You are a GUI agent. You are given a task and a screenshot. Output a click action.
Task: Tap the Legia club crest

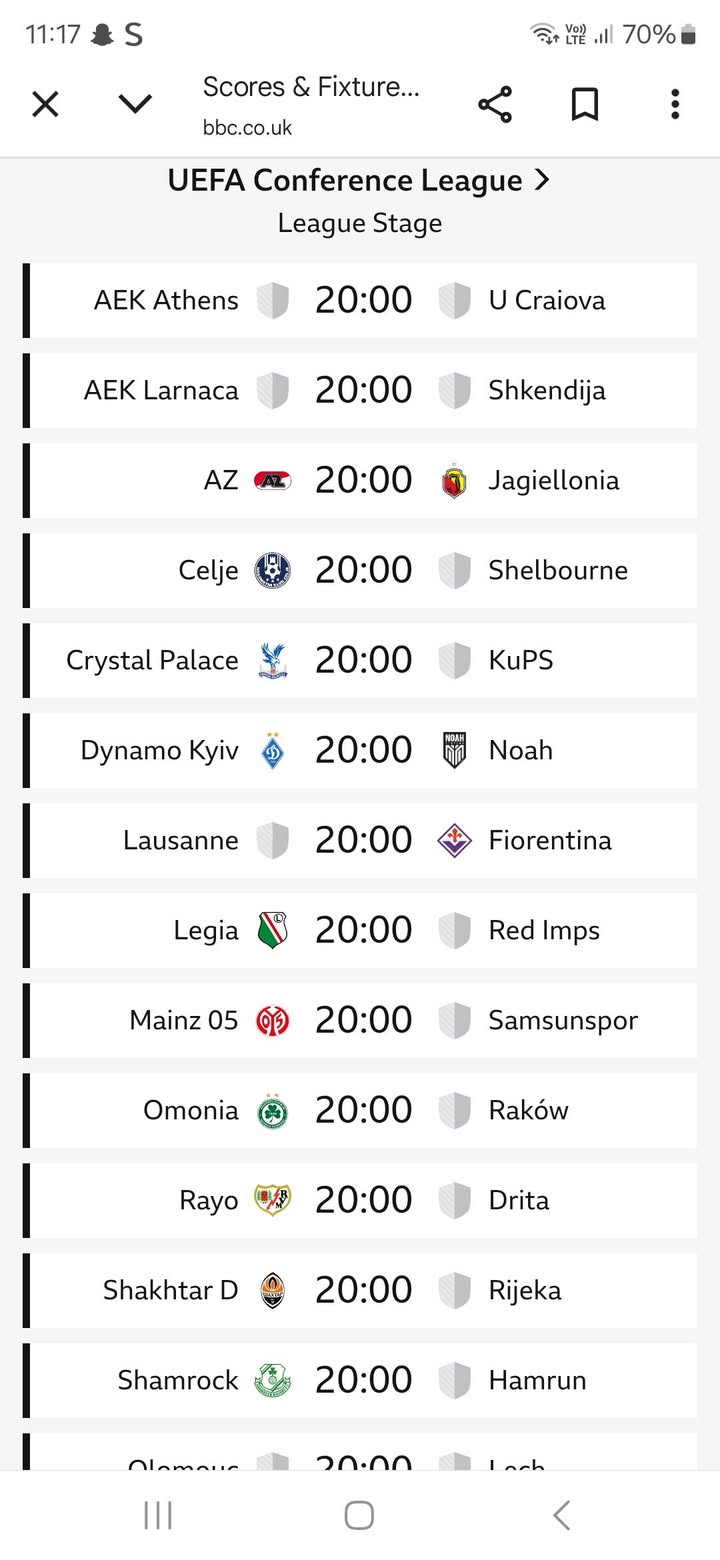[272, 930]
